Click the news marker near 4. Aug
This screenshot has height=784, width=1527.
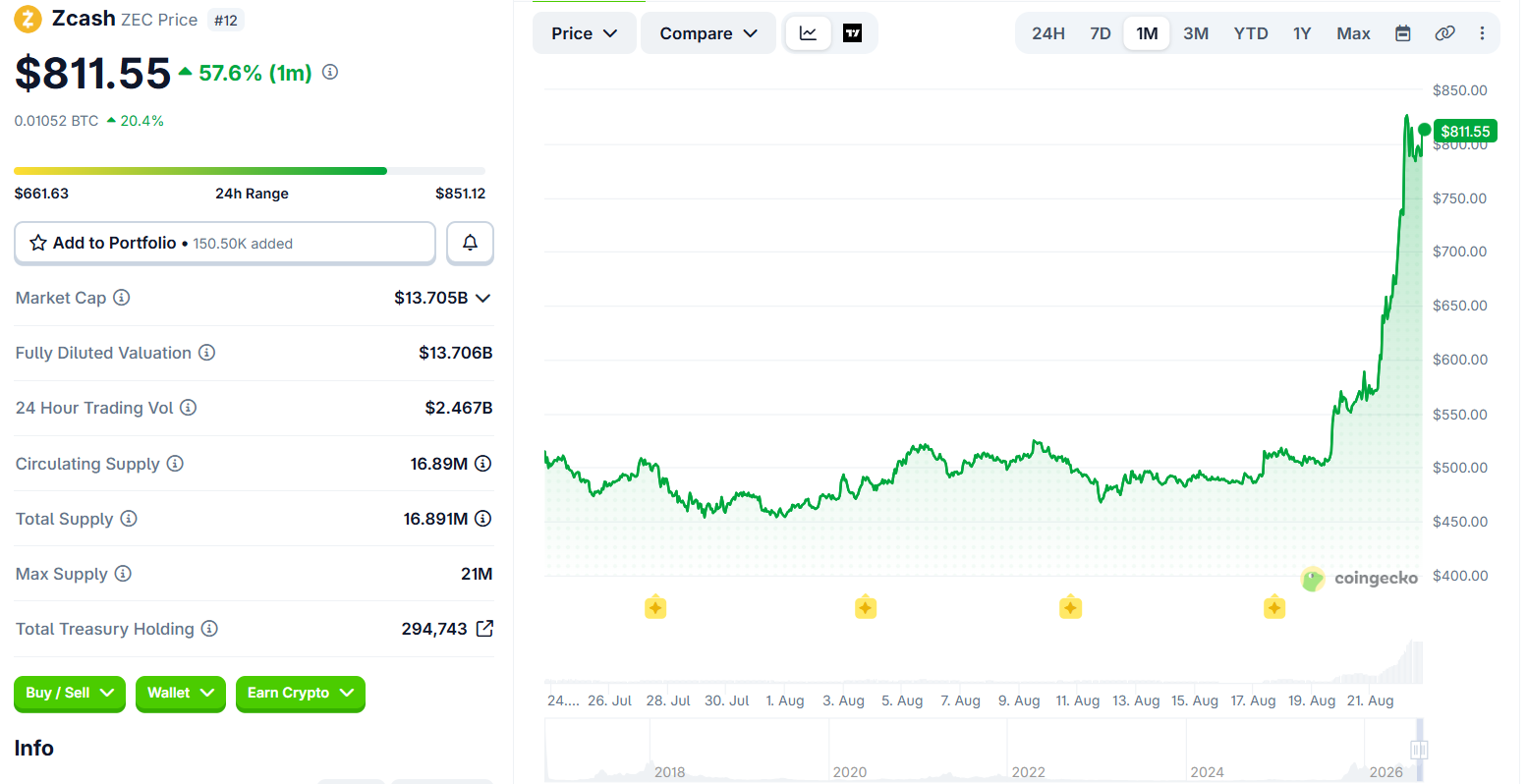tap(865, 607)
